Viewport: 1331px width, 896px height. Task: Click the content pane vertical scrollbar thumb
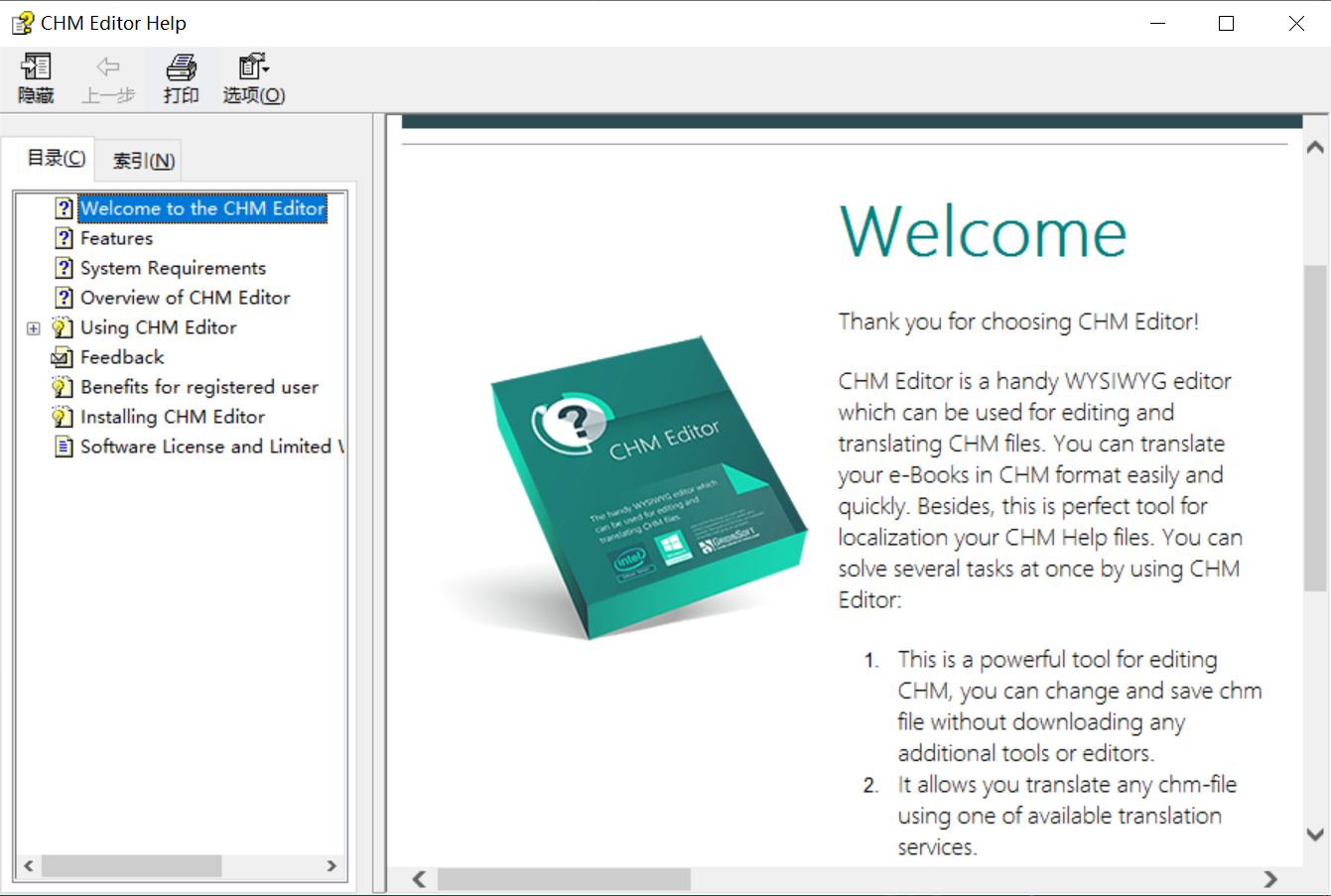click(x=1315, y=428)
